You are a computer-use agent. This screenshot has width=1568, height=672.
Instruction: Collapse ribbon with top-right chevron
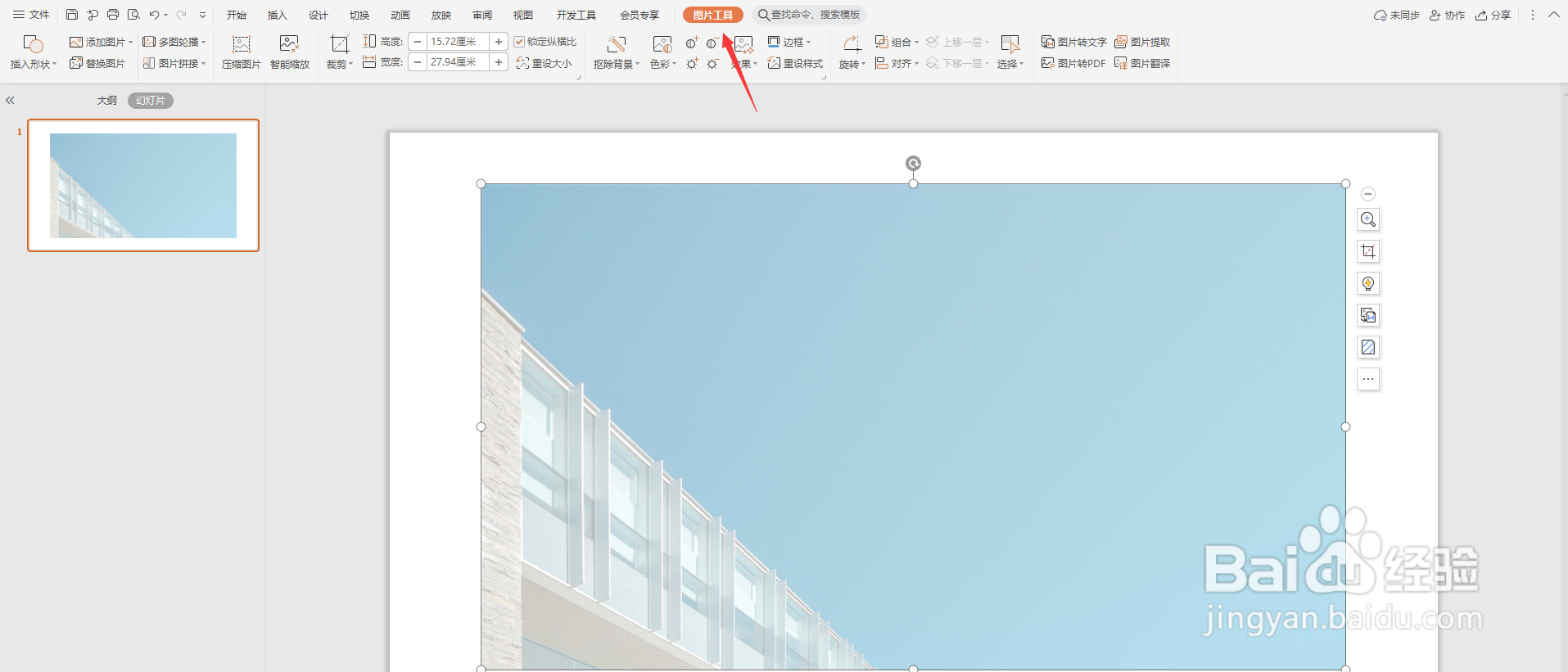click(1554, 15)
